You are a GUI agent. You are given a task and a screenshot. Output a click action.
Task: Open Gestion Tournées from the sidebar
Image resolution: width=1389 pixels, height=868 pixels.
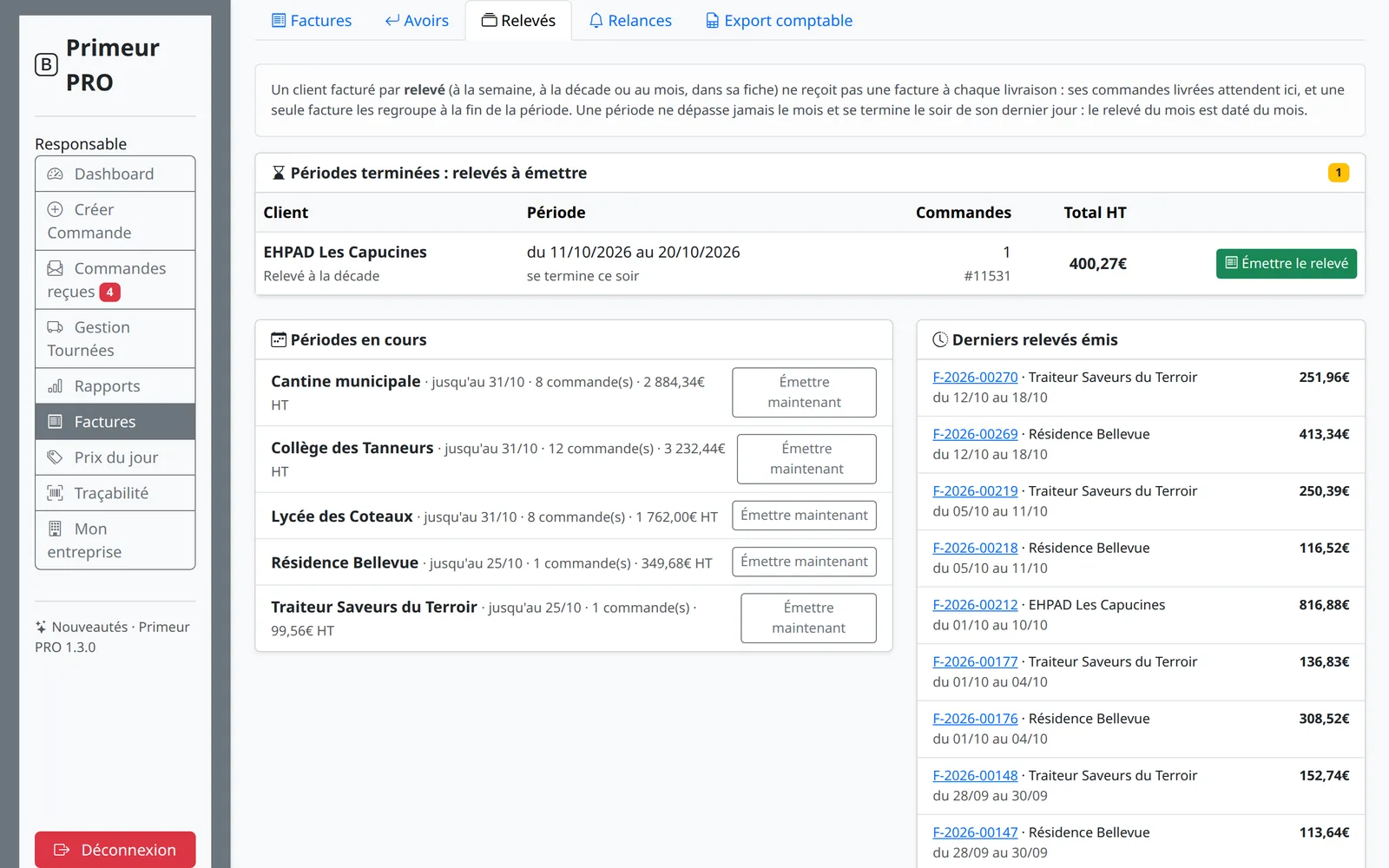(115, 339)
